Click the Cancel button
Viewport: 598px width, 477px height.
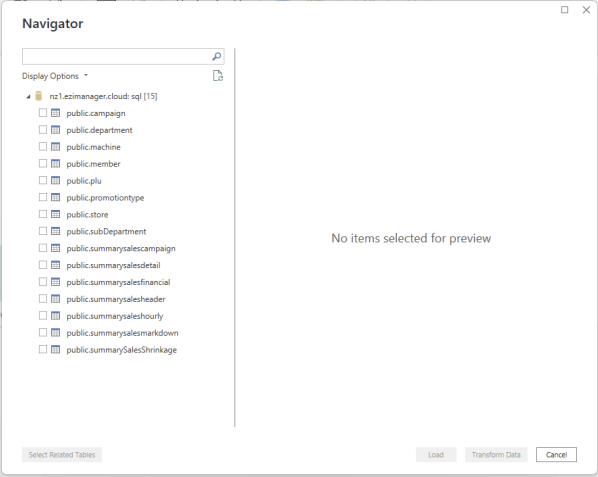point(556,455)
